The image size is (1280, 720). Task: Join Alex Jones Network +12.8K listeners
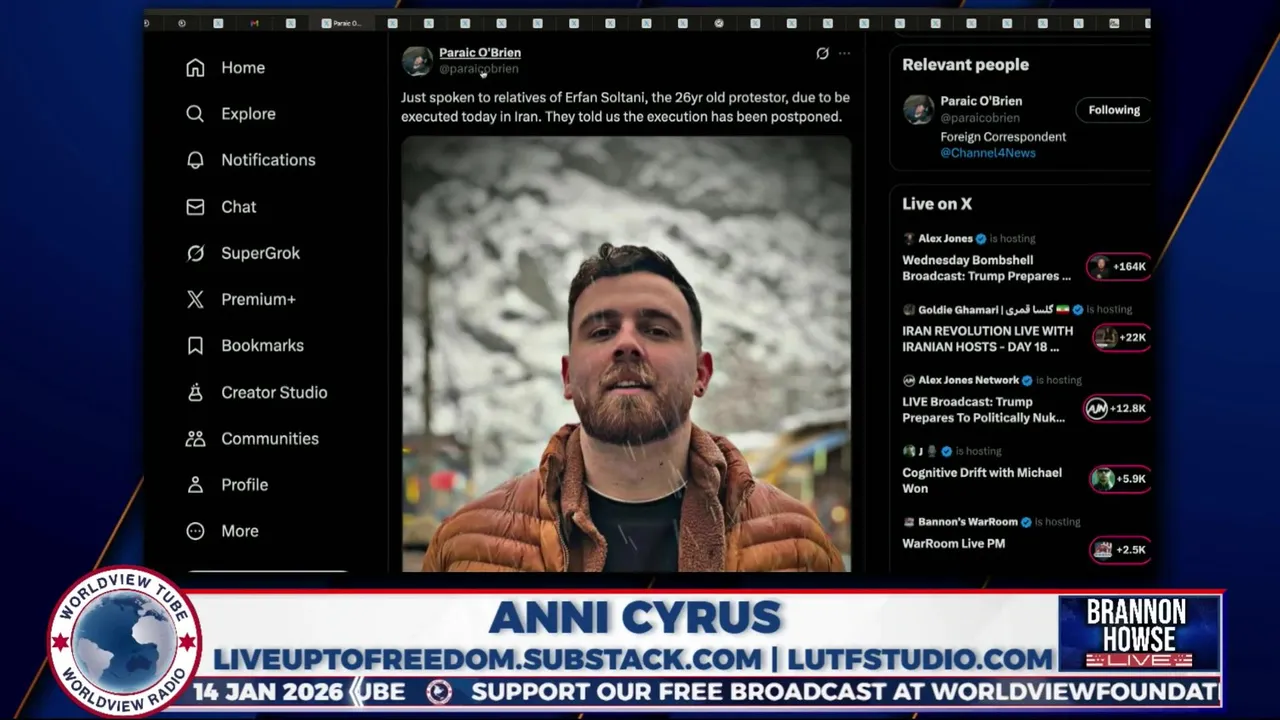point(1117,408)
